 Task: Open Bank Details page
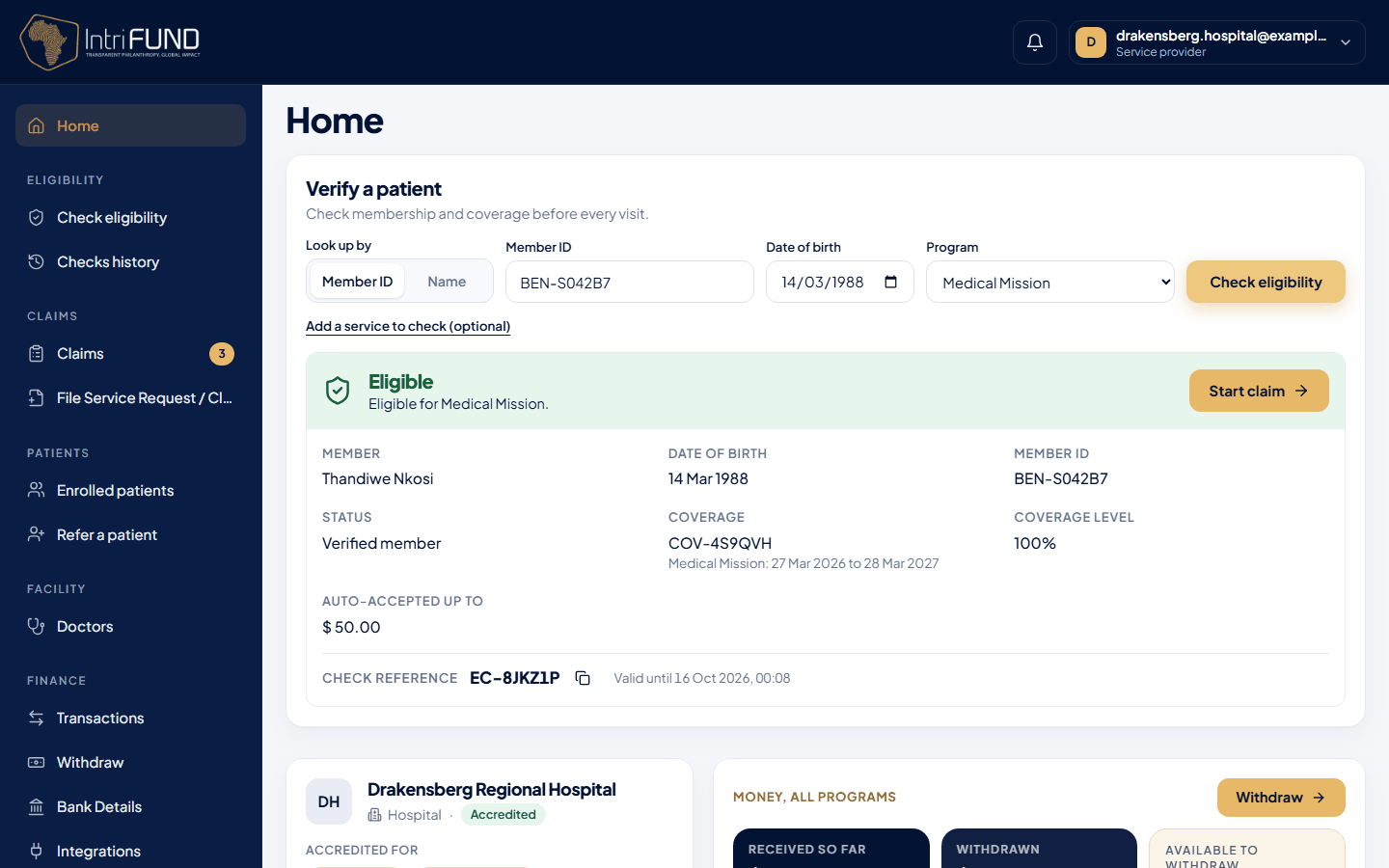coord(131,807)
